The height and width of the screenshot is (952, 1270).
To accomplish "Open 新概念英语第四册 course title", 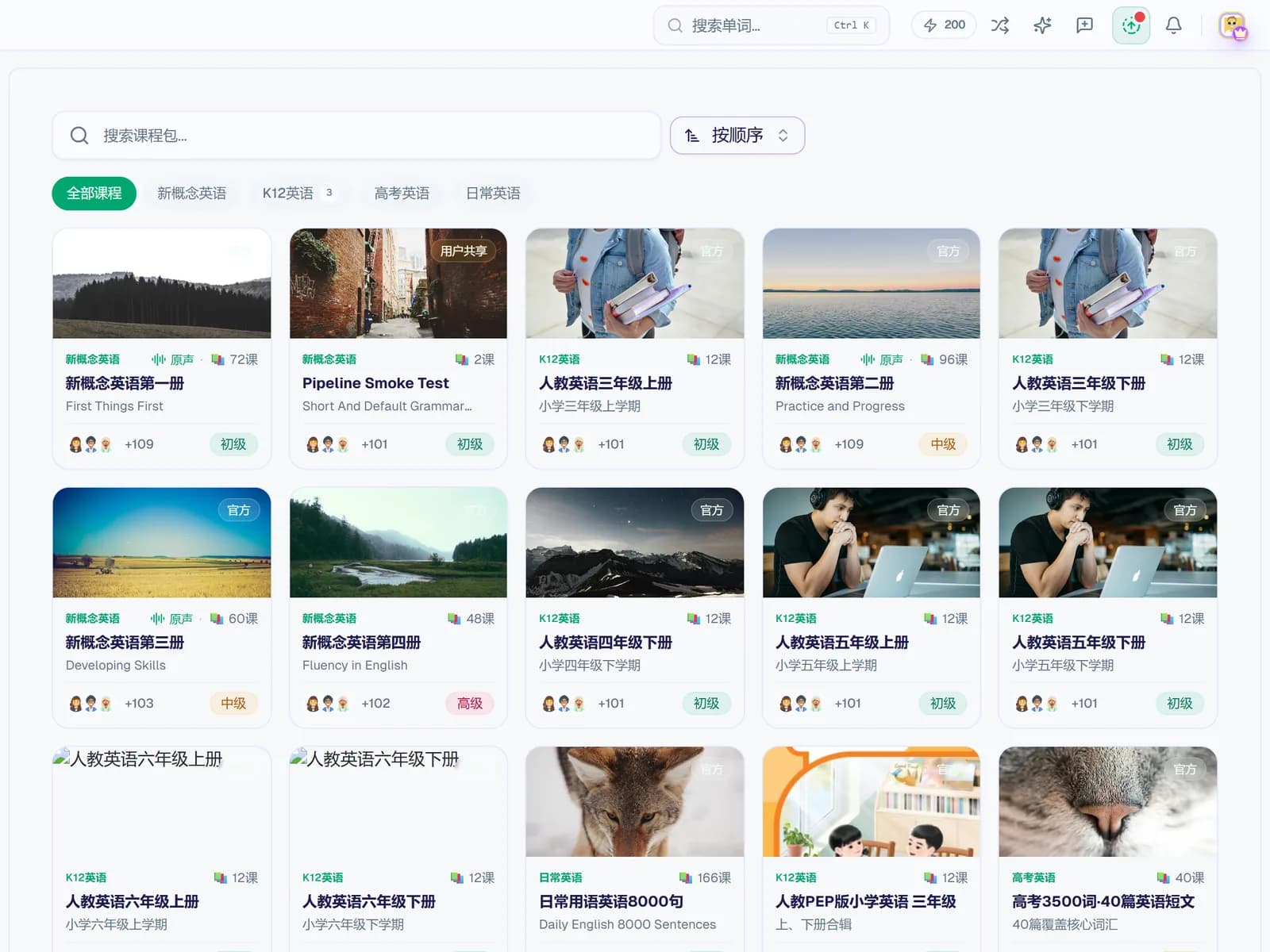I will pyautogui.click(x=361, y=643).
